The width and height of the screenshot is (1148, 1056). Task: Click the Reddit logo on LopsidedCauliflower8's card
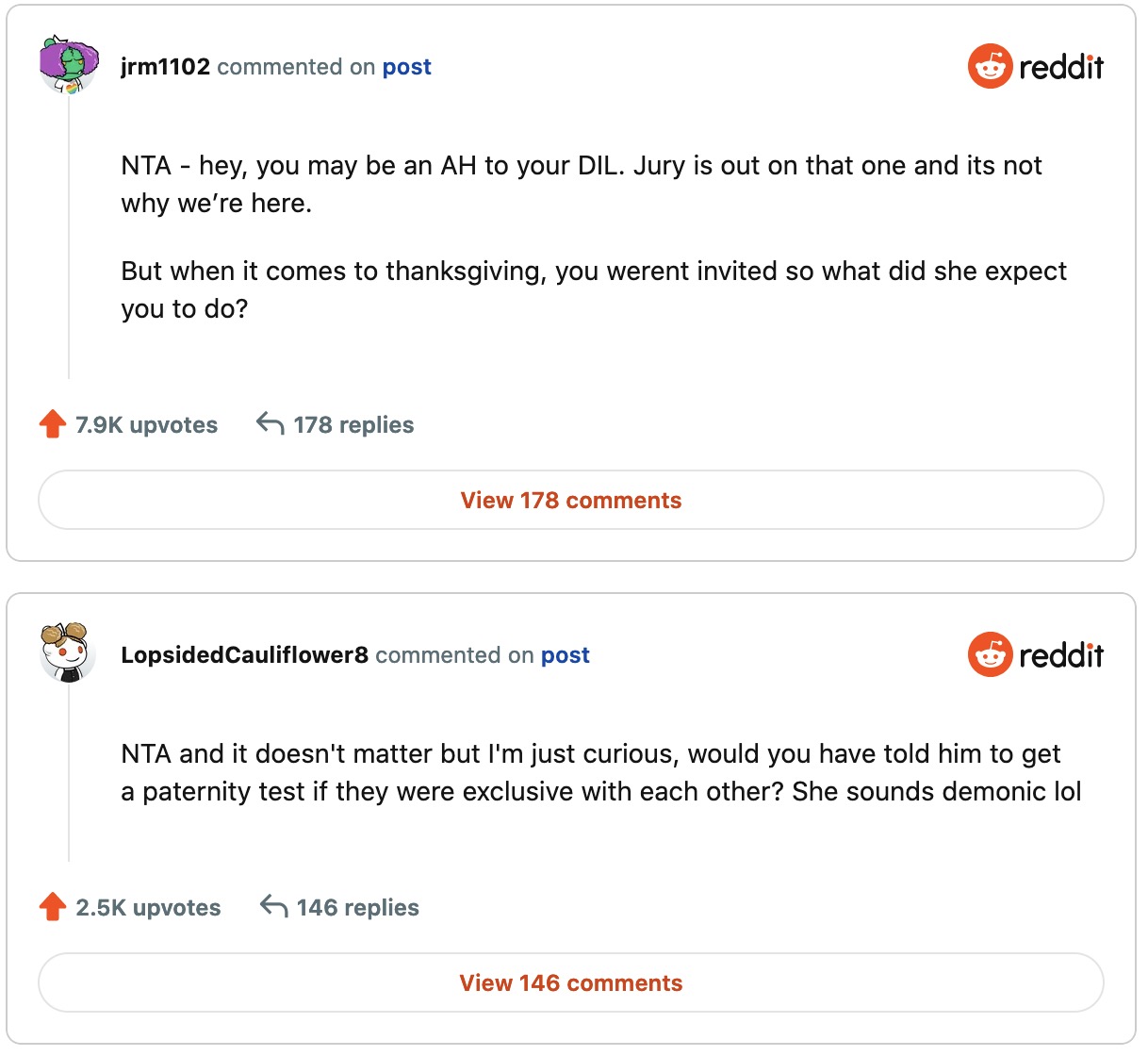coord(1035,654)
